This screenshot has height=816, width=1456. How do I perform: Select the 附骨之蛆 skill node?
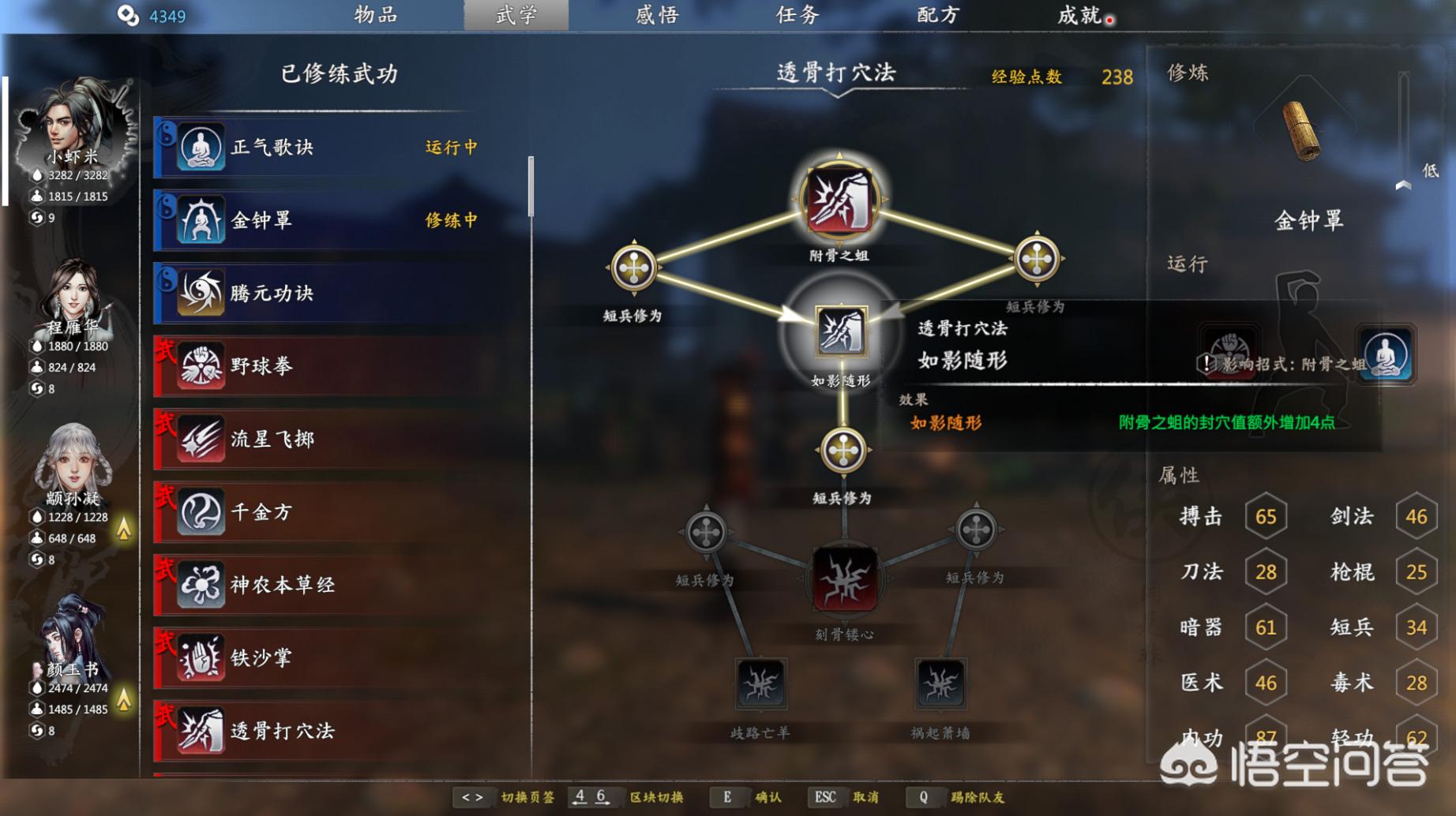click(x=839, y=200)
